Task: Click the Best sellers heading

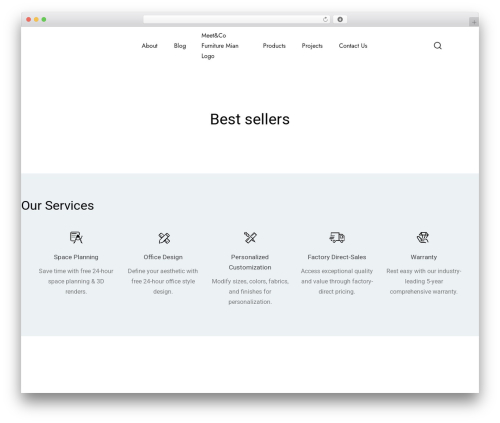Action: point(250,119)
